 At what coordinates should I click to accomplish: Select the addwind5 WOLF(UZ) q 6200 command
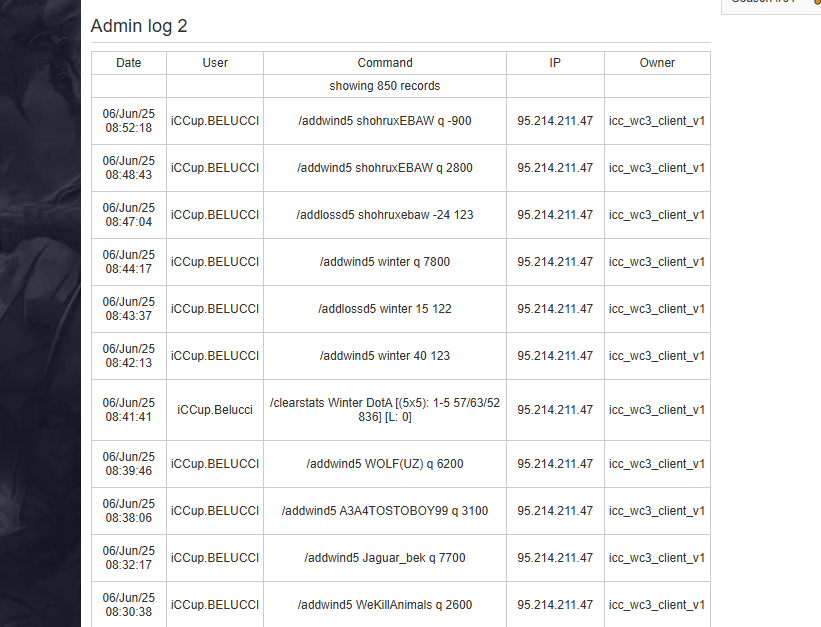click(x=385, y=464)
